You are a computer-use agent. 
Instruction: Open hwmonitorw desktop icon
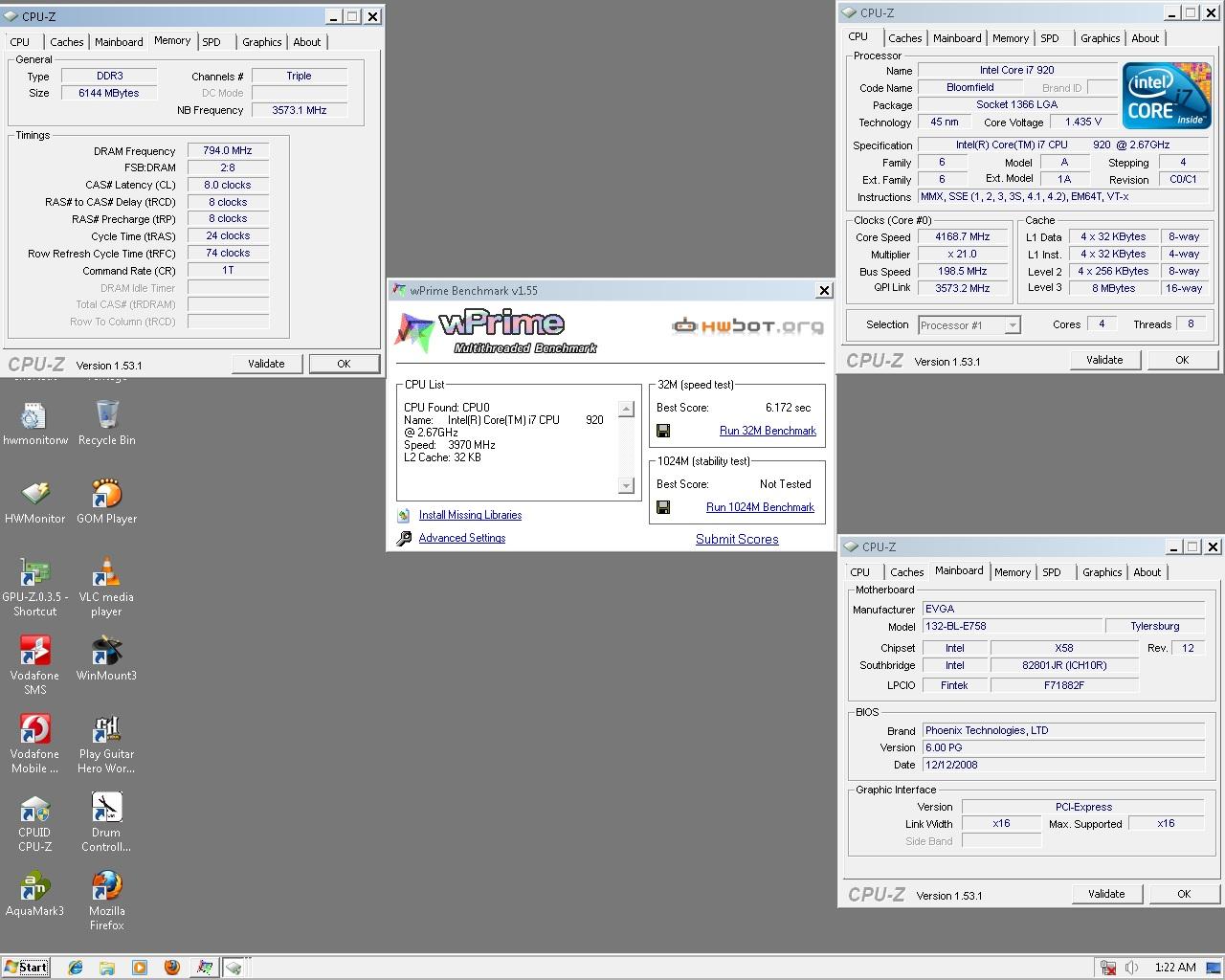[x=34, y=424]
